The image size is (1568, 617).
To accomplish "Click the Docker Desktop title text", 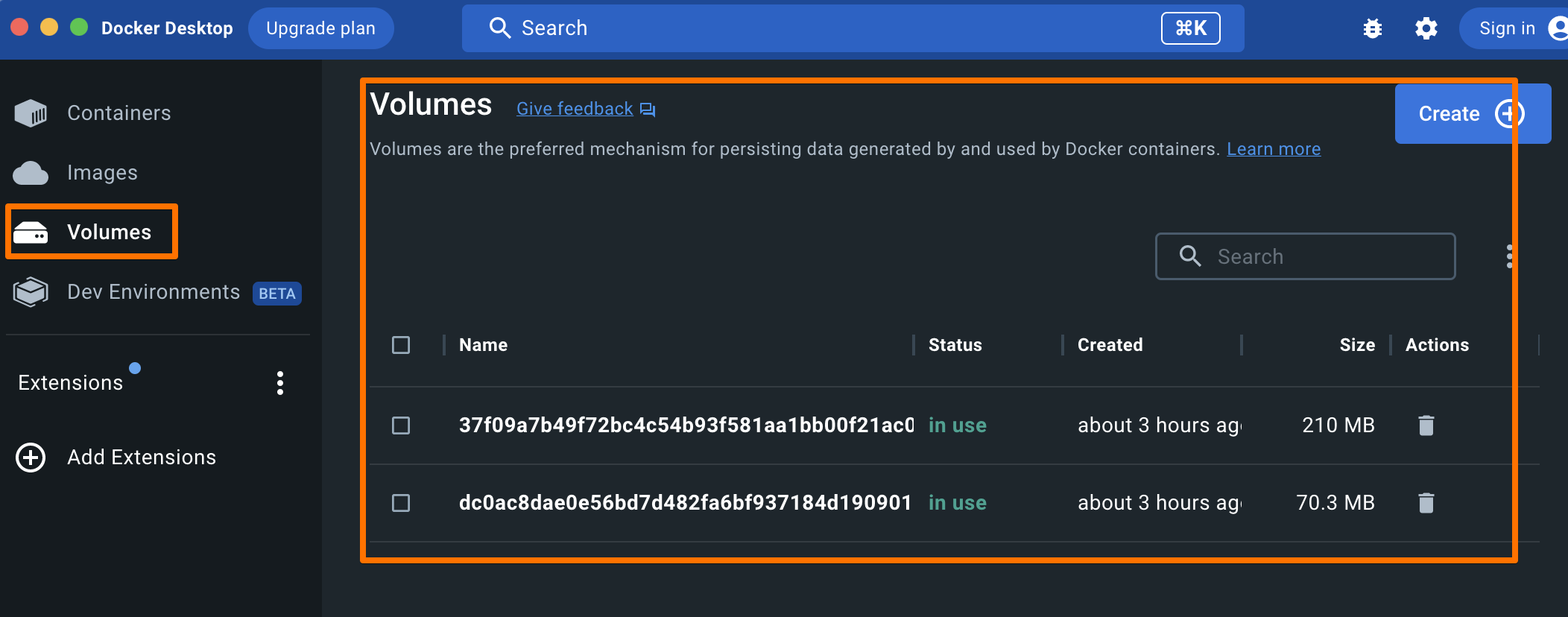I will [x=167, y=28].
